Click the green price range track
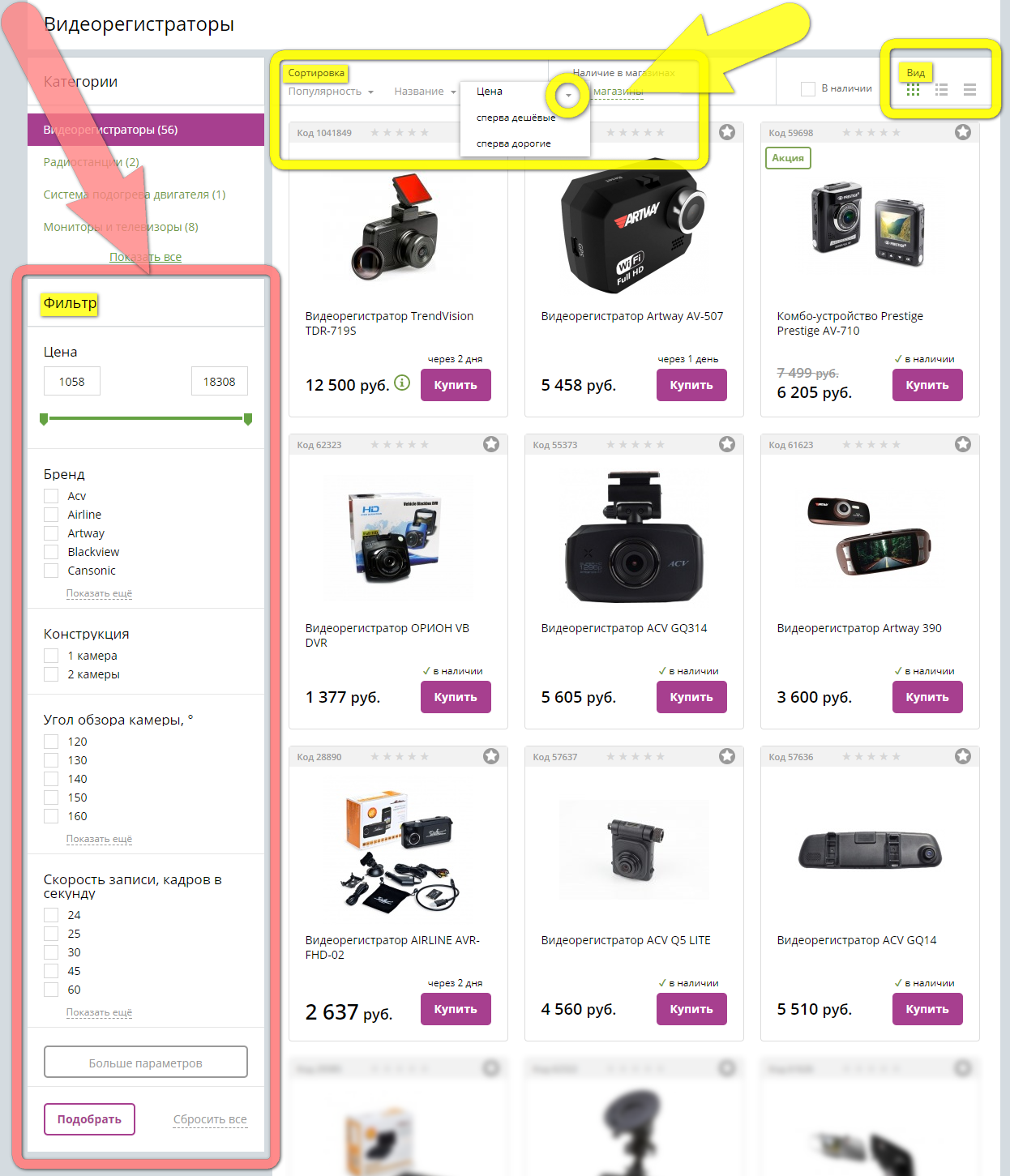1010x1176 pixels. pyautogui.click(x=146, y=418)
